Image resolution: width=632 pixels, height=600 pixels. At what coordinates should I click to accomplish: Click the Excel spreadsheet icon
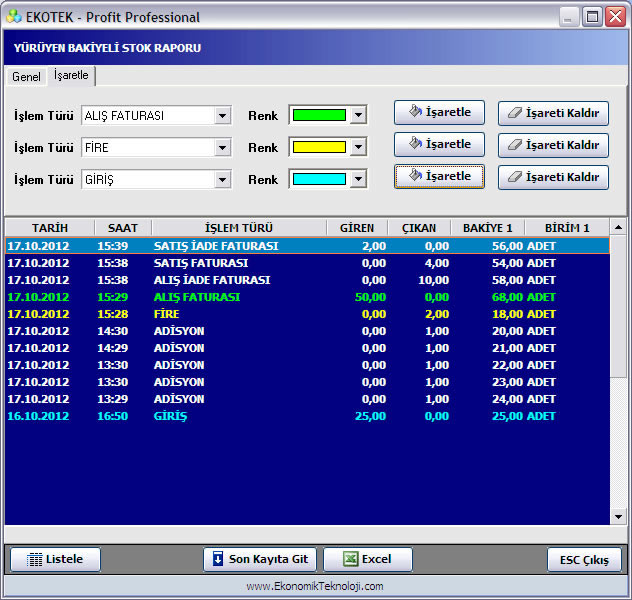point(350,559)
